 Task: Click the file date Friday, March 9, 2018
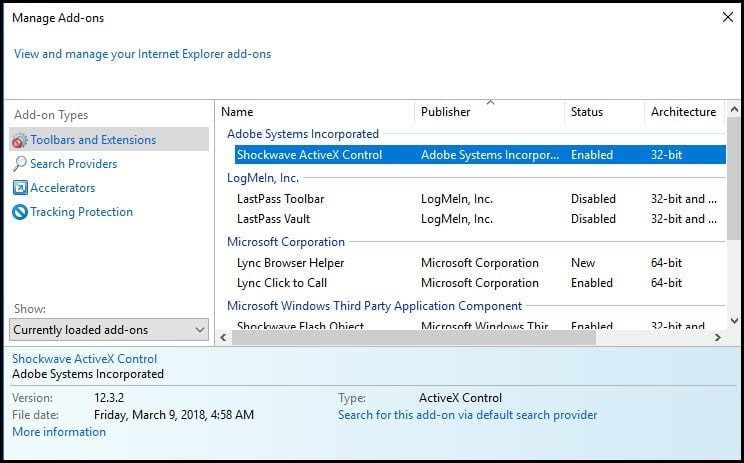174,415
